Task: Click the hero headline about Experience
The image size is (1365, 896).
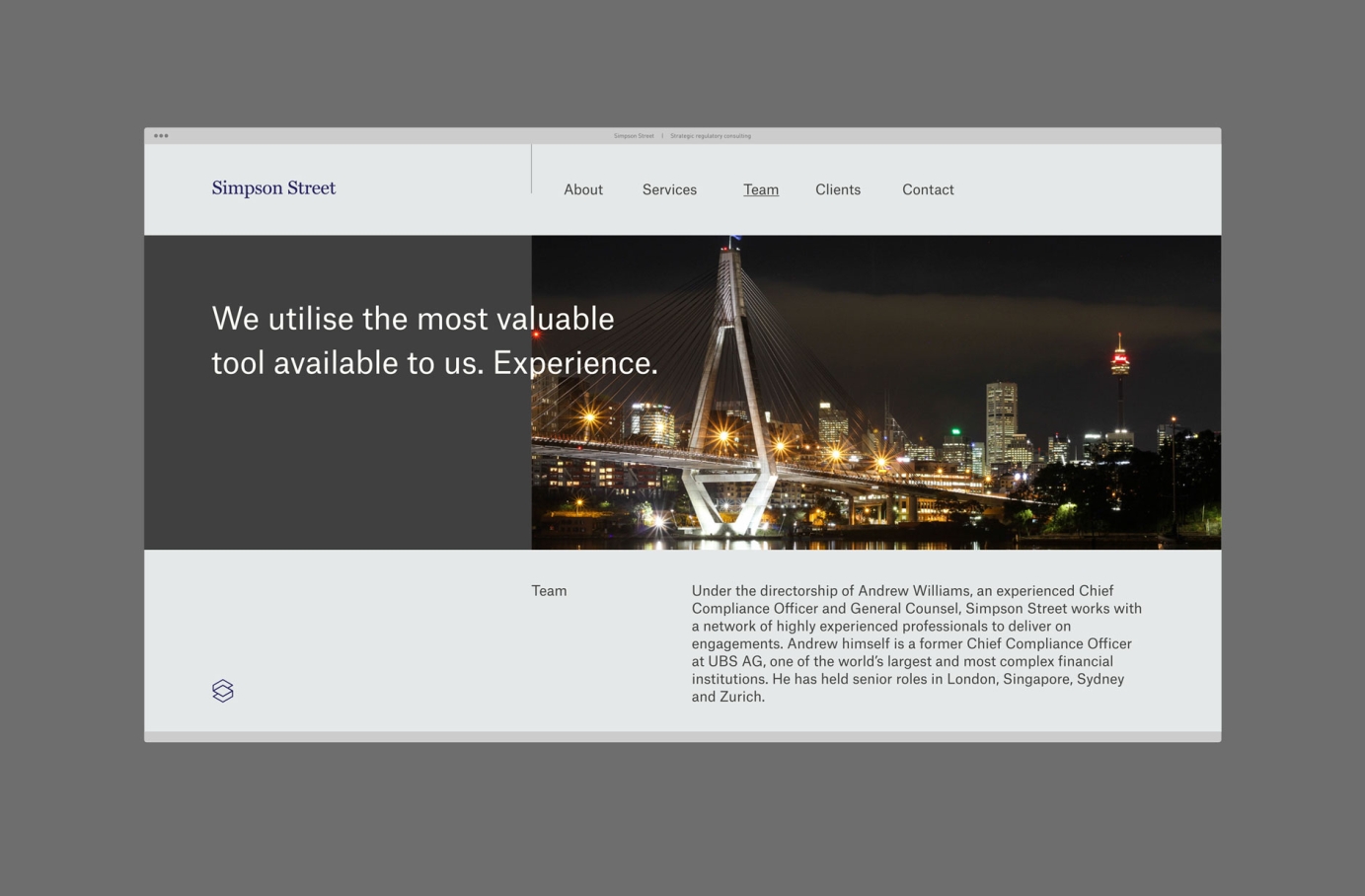Action: pos(434,340)
